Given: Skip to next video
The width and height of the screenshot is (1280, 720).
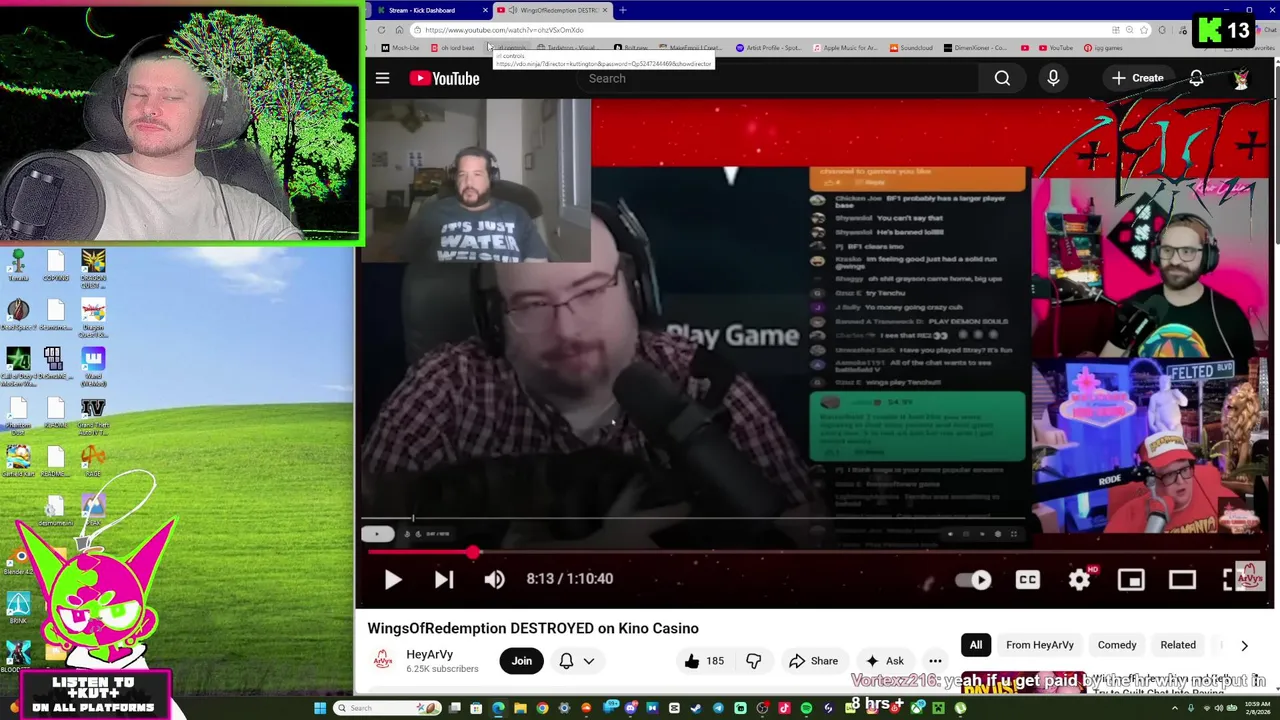Looking at the screenshot, I should click(x=444, y=579).
